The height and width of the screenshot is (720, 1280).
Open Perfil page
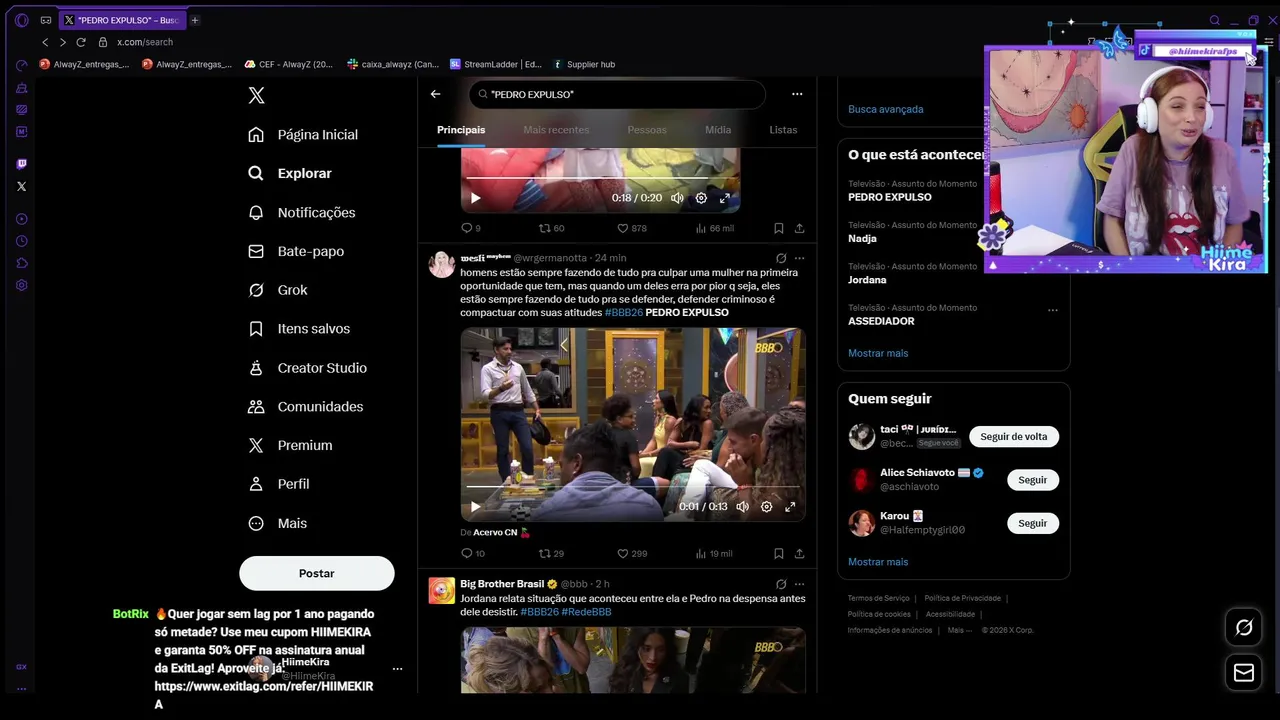click(x=279, y=484)
